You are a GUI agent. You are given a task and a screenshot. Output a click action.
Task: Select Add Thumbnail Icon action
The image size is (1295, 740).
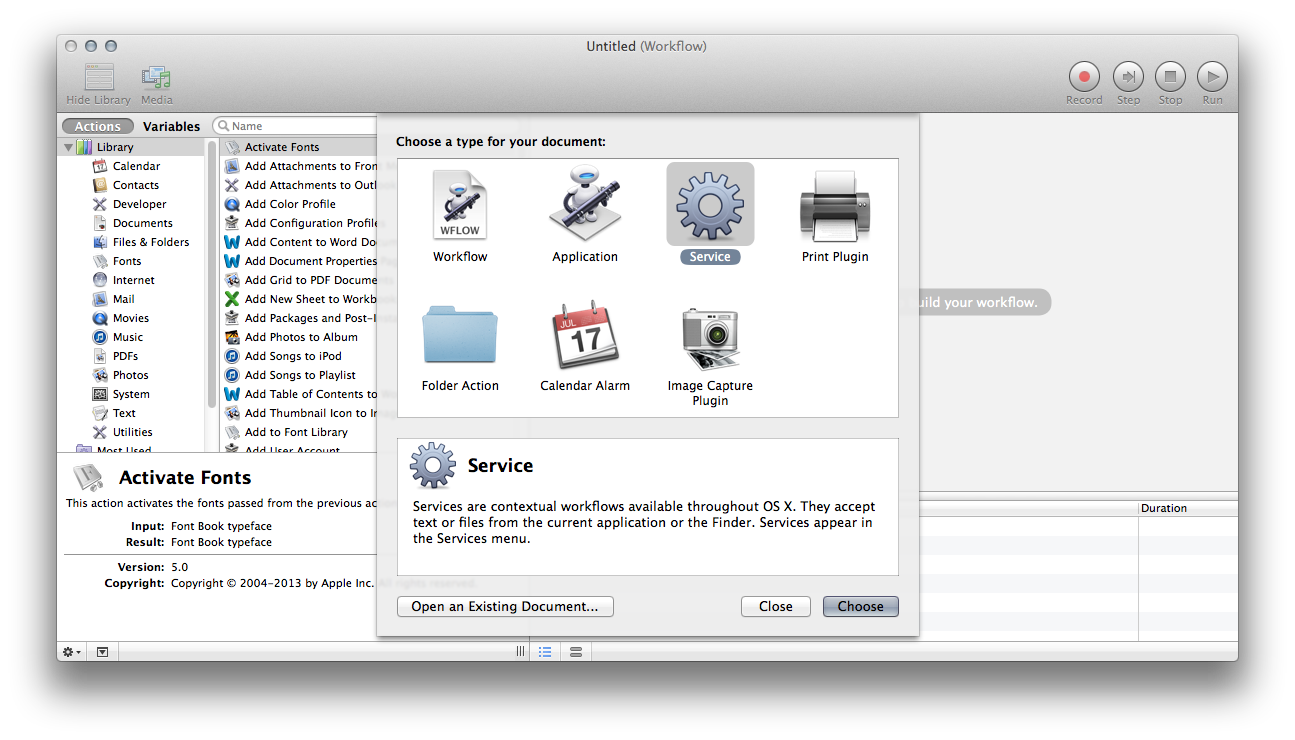point(299,413)
